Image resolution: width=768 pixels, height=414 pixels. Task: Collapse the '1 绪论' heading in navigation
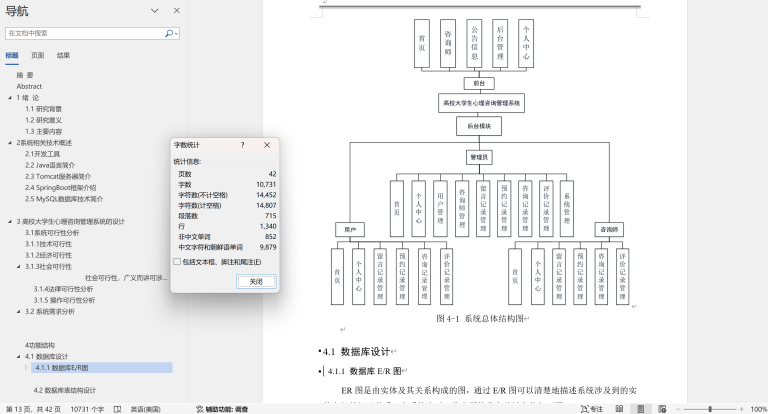[x=10, y=98]
